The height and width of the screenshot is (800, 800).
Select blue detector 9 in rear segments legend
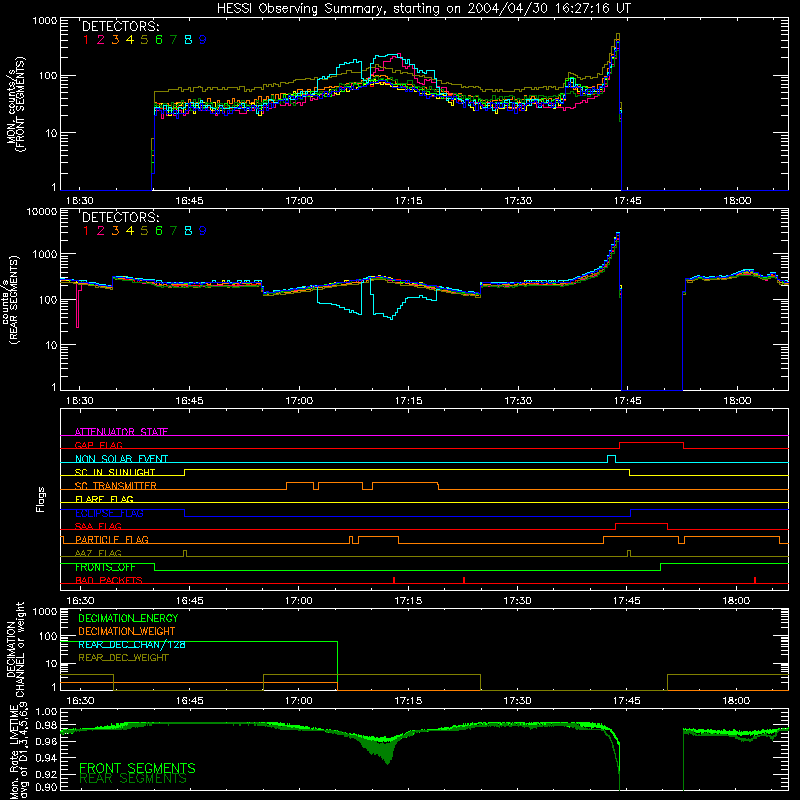[x=203, y=231]
